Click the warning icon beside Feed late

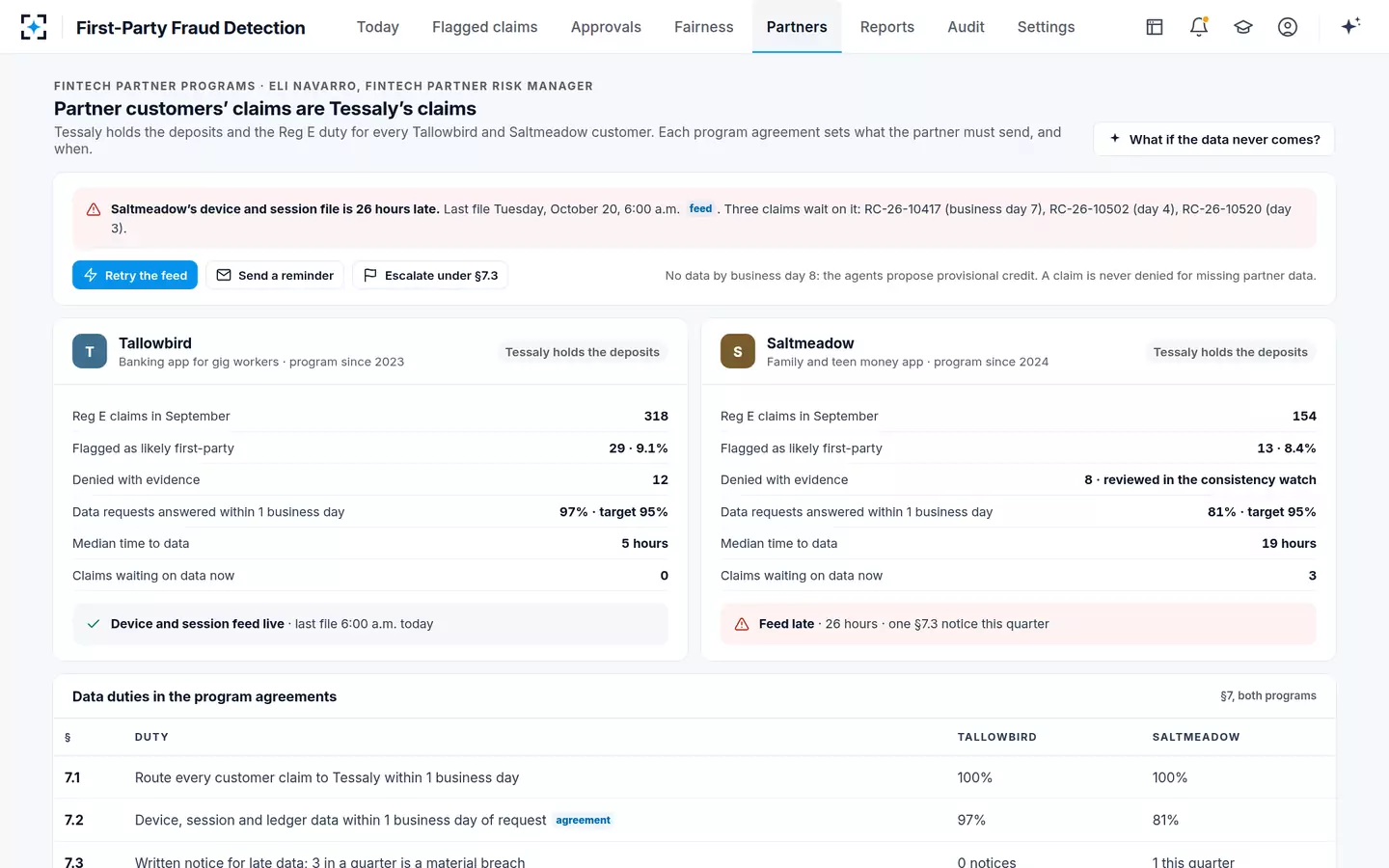[x=742, y=624]
